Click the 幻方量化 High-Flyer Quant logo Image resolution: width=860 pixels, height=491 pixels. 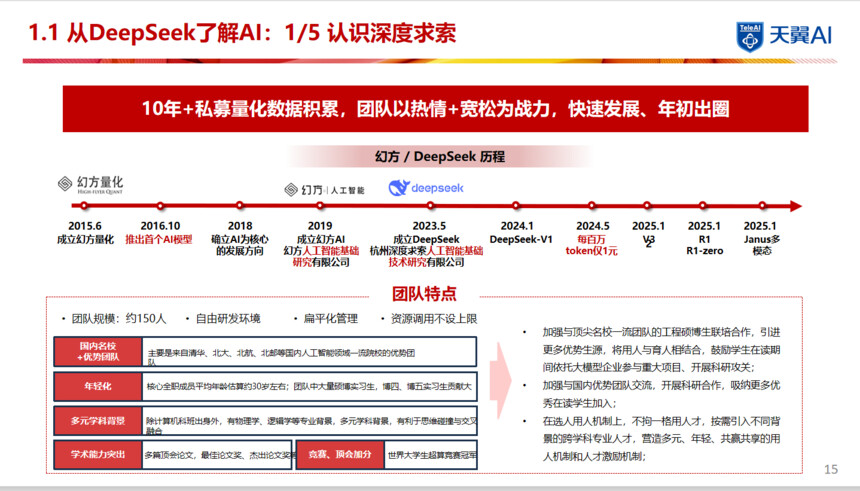point(90,185)
